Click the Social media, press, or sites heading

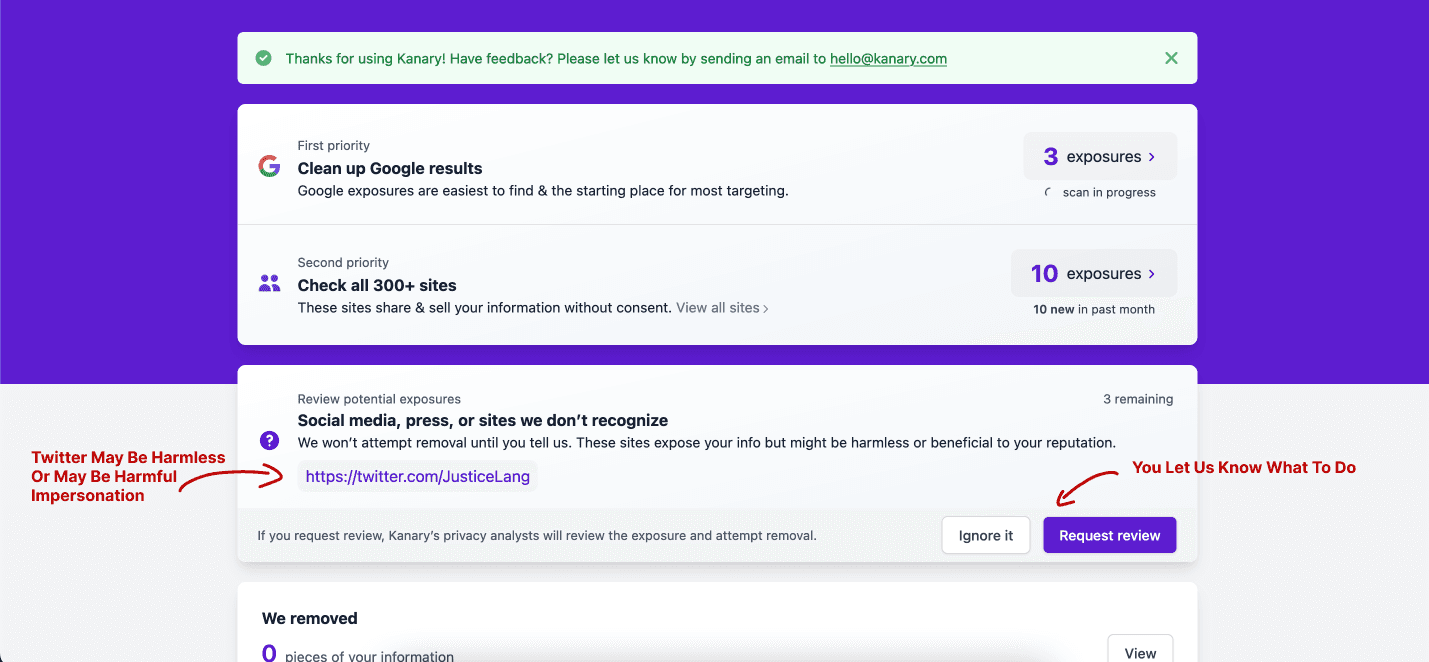(483, 420)
